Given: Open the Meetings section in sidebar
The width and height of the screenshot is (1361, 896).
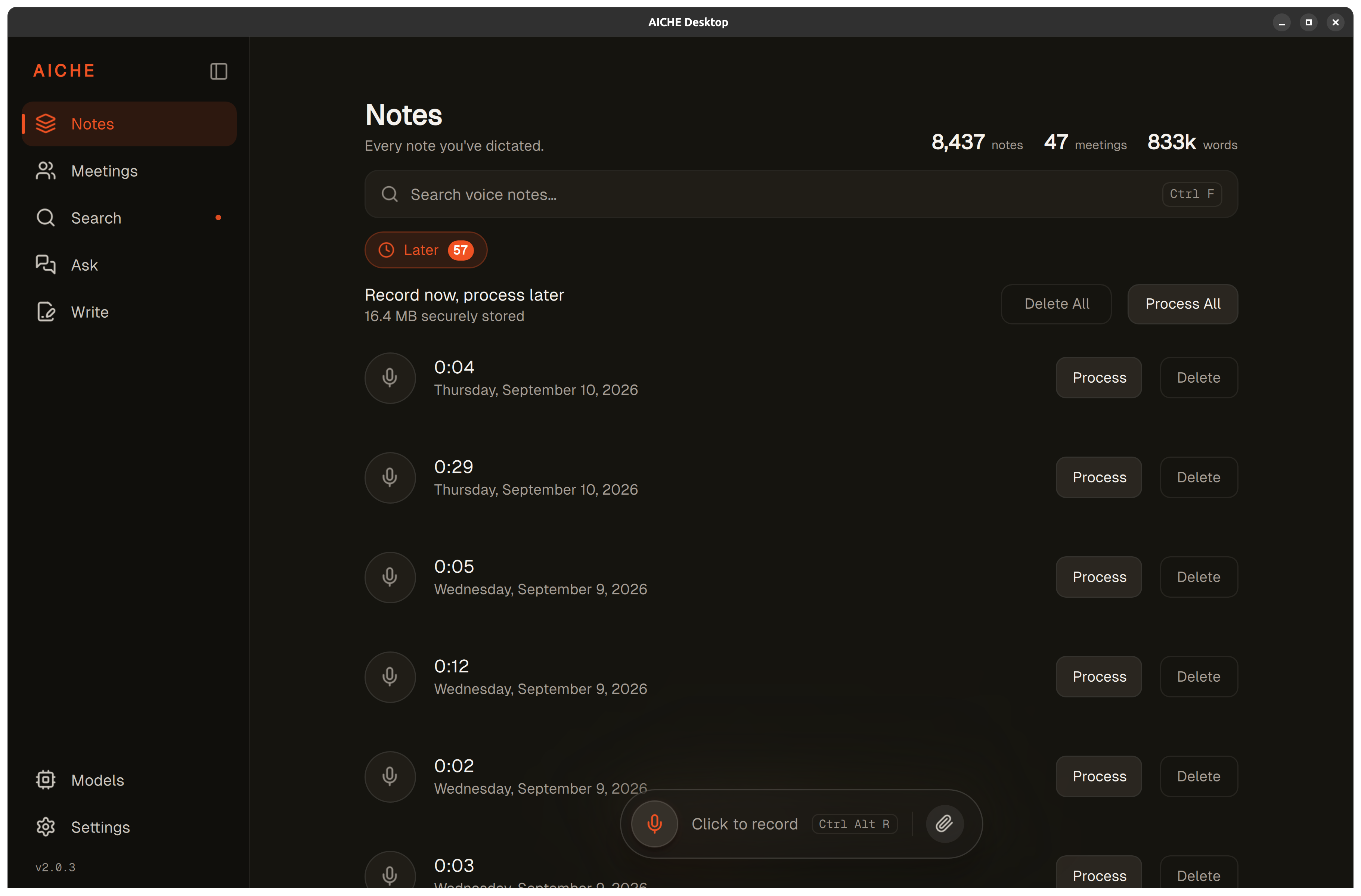Looking at the screenshot, I should [129, 171].
